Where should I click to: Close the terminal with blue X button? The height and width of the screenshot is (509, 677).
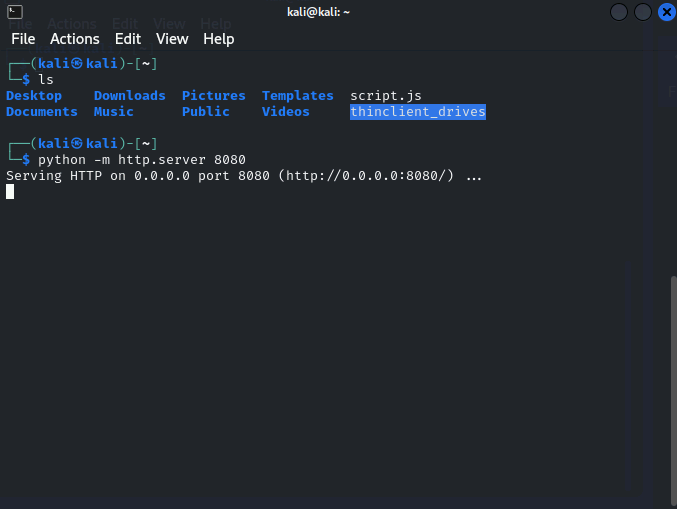pos(667,12)
